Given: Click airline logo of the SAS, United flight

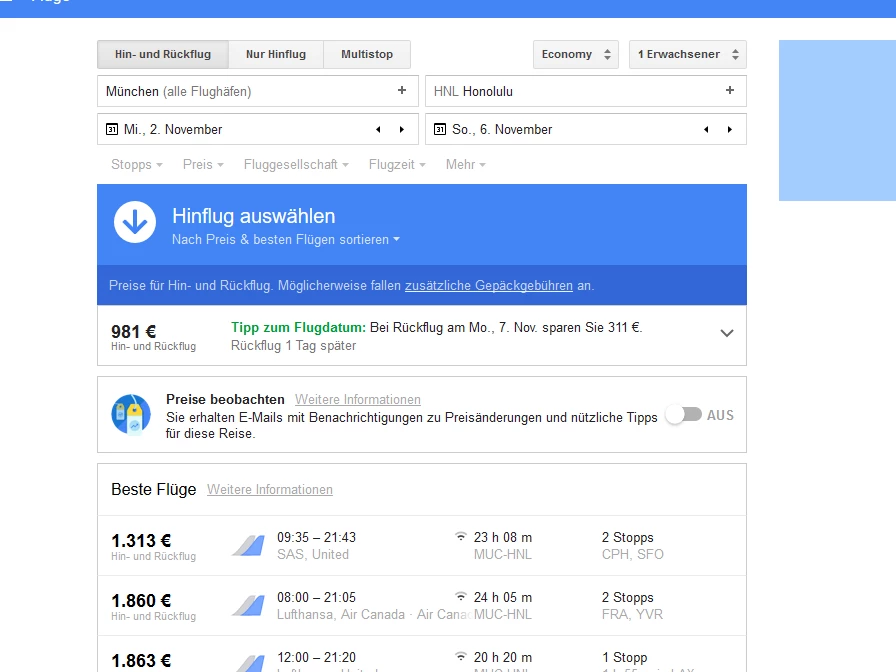Looking at the screenshot, I should [x=249, y=545].
